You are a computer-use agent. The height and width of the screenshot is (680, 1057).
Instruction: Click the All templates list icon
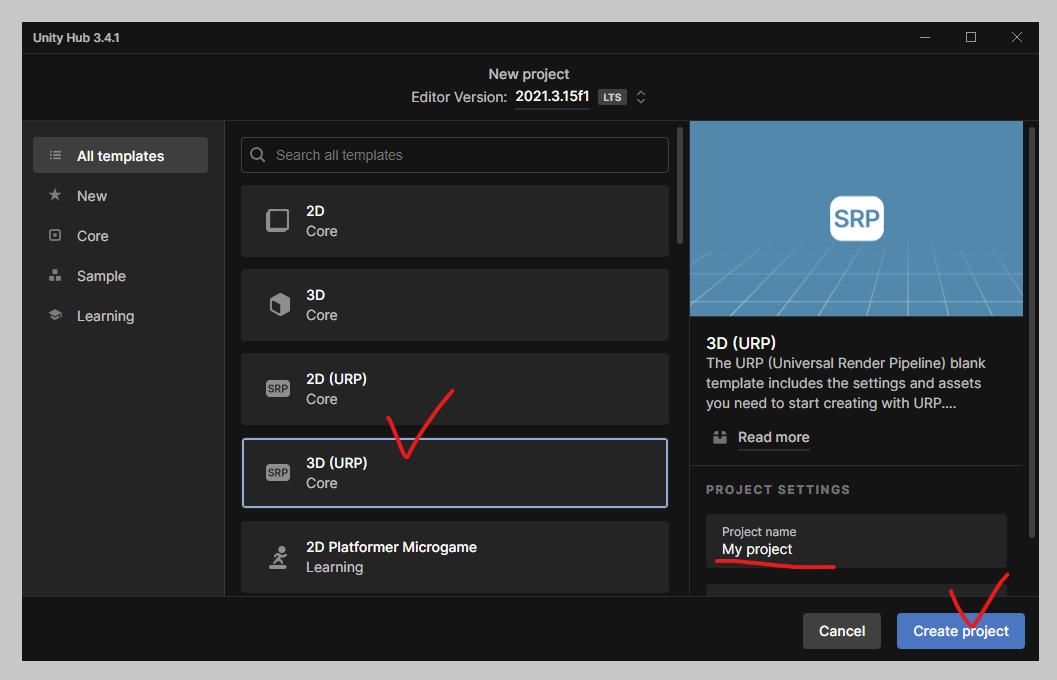55,156
